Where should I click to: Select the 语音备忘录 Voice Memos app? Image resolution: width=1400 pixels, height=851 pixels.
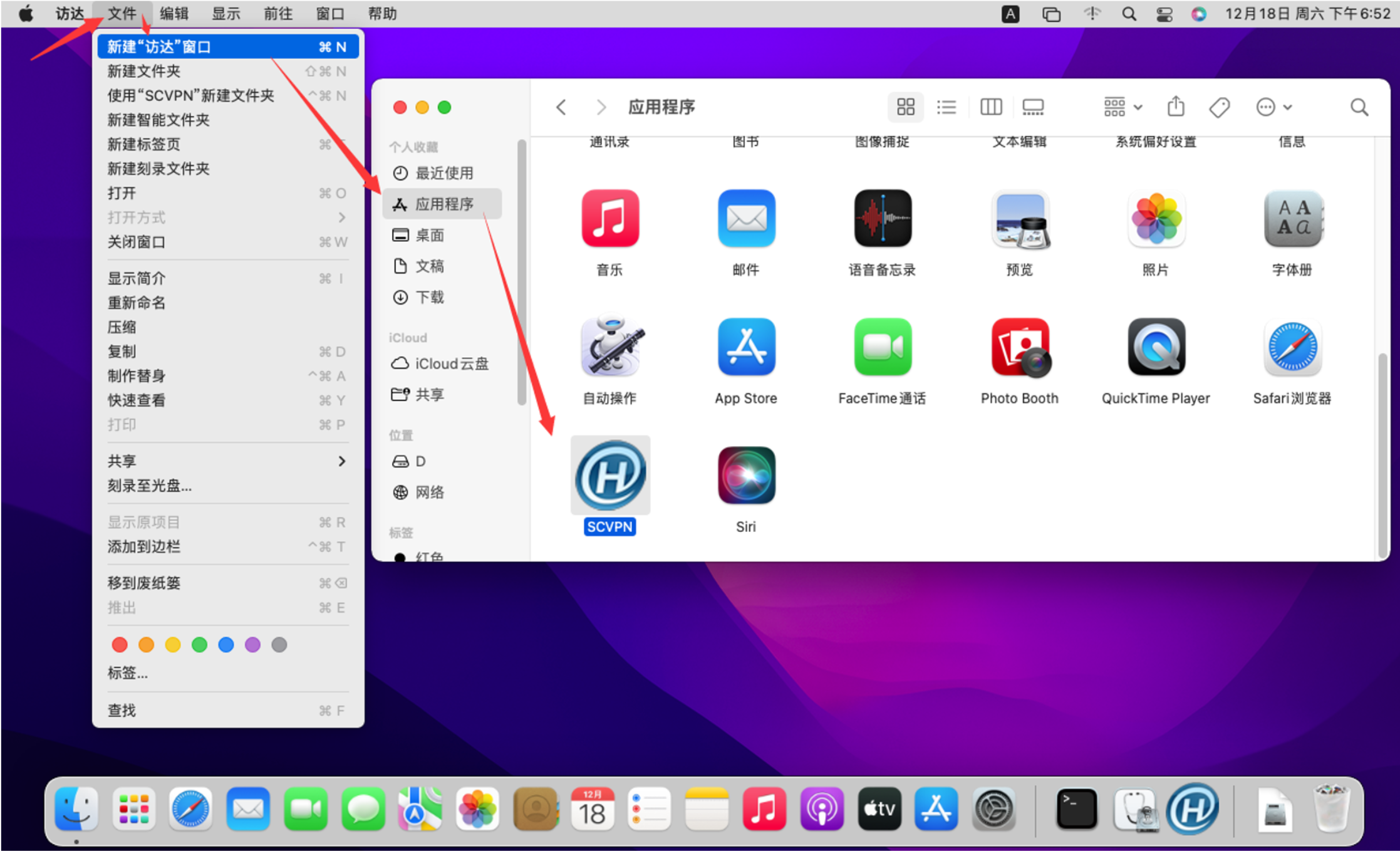coord(883,219)
